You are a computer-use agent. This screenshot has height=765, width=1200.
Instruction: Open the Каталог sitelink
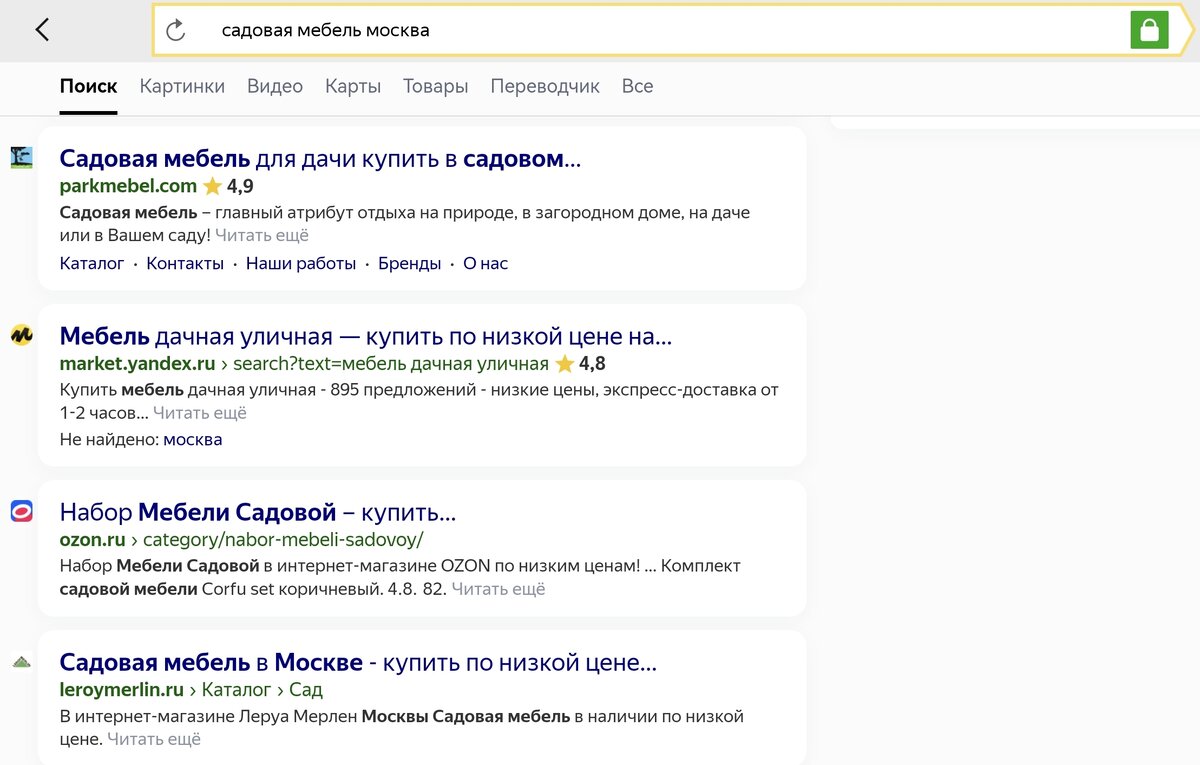coord(92,264)
